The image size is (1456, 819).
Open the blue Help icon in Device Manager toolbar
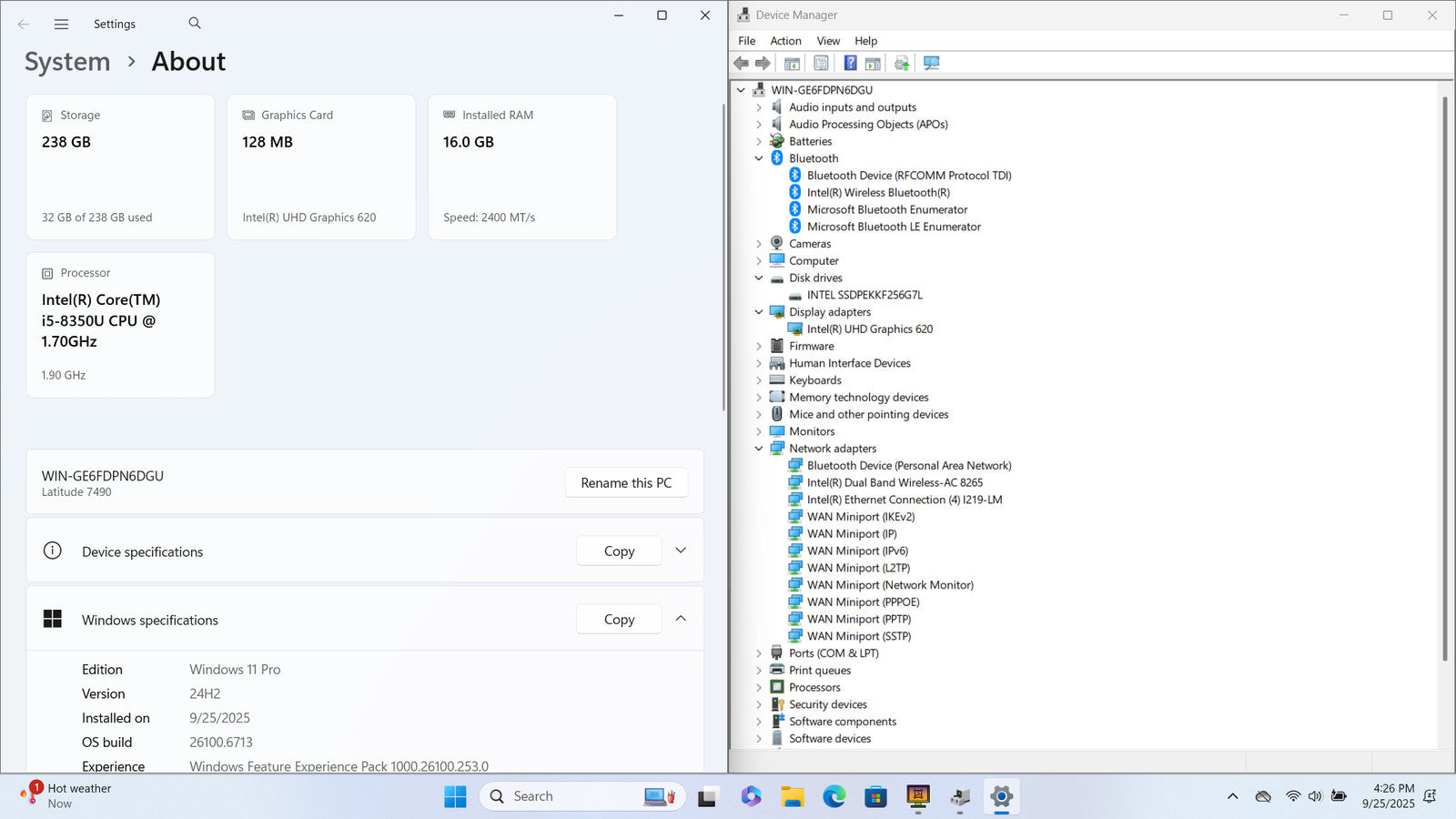click(x=850, y=63)
